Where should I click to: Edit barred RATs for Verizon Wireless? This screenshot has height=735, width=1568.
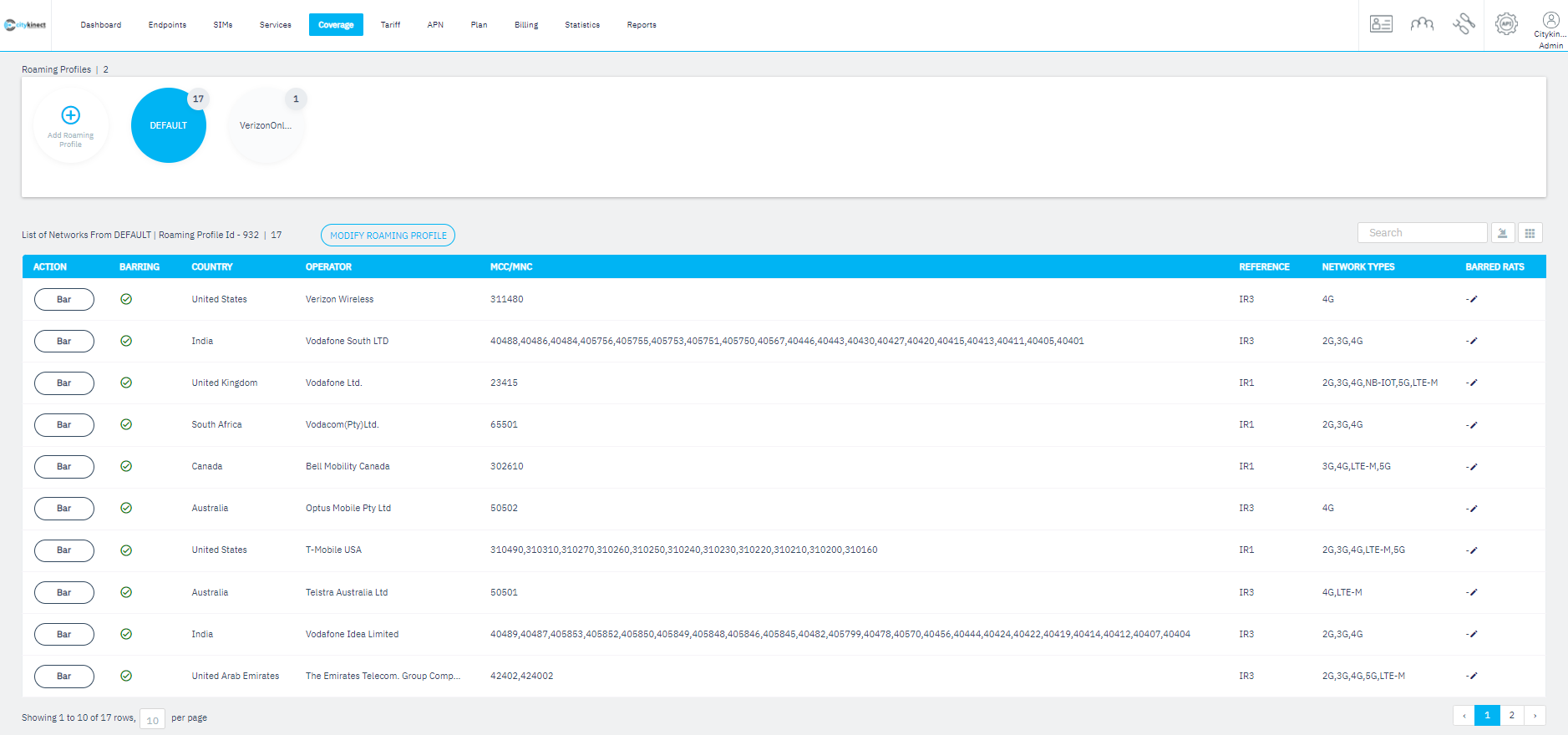tap(1472, 299)
